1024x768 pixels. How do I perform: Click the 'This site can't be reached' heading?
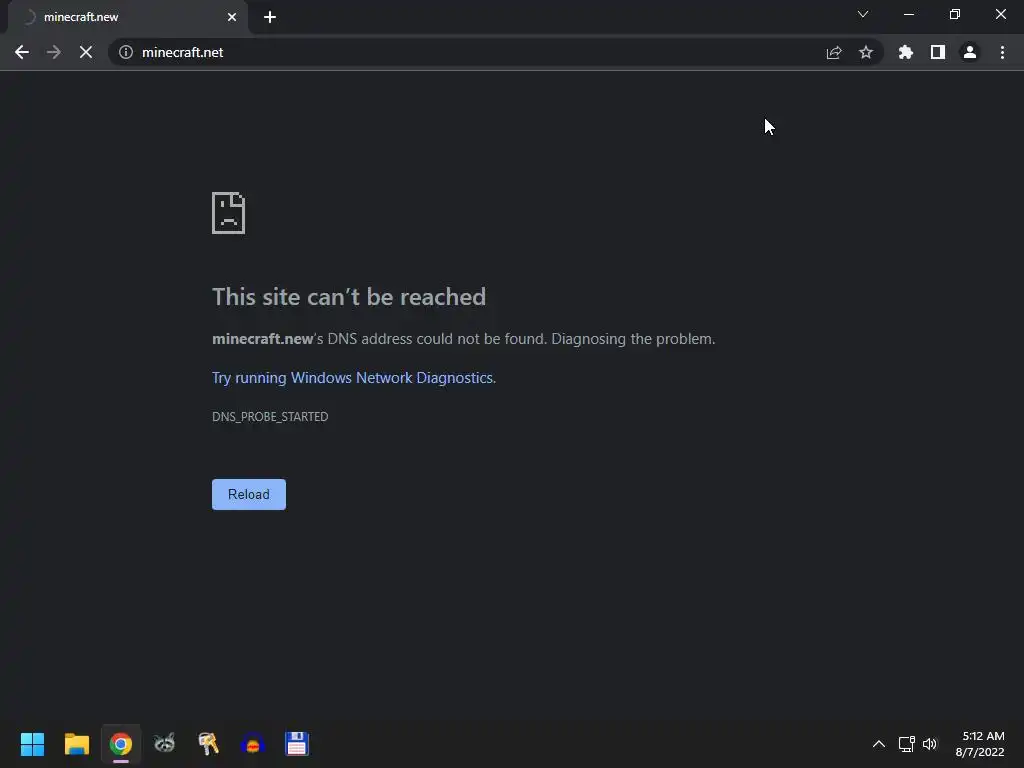349,296
